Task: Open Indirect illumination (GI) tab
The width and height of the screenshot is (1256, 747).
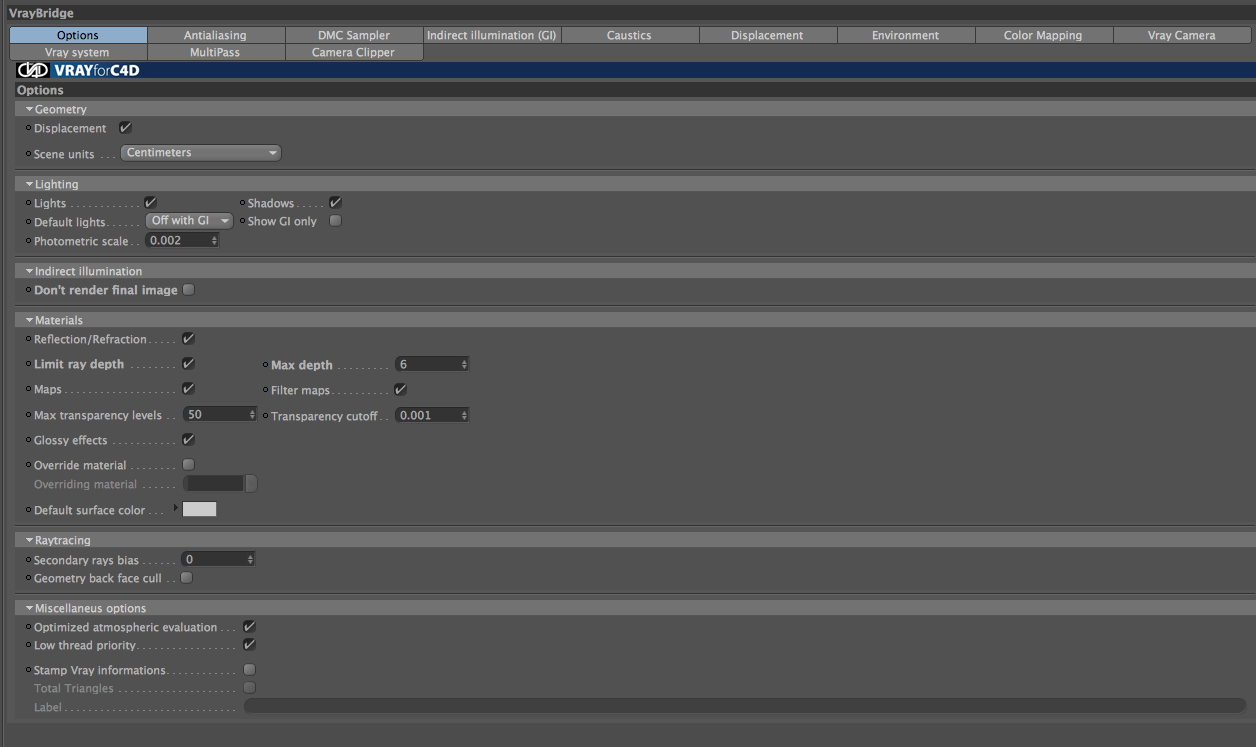Action: coord(492,35)
